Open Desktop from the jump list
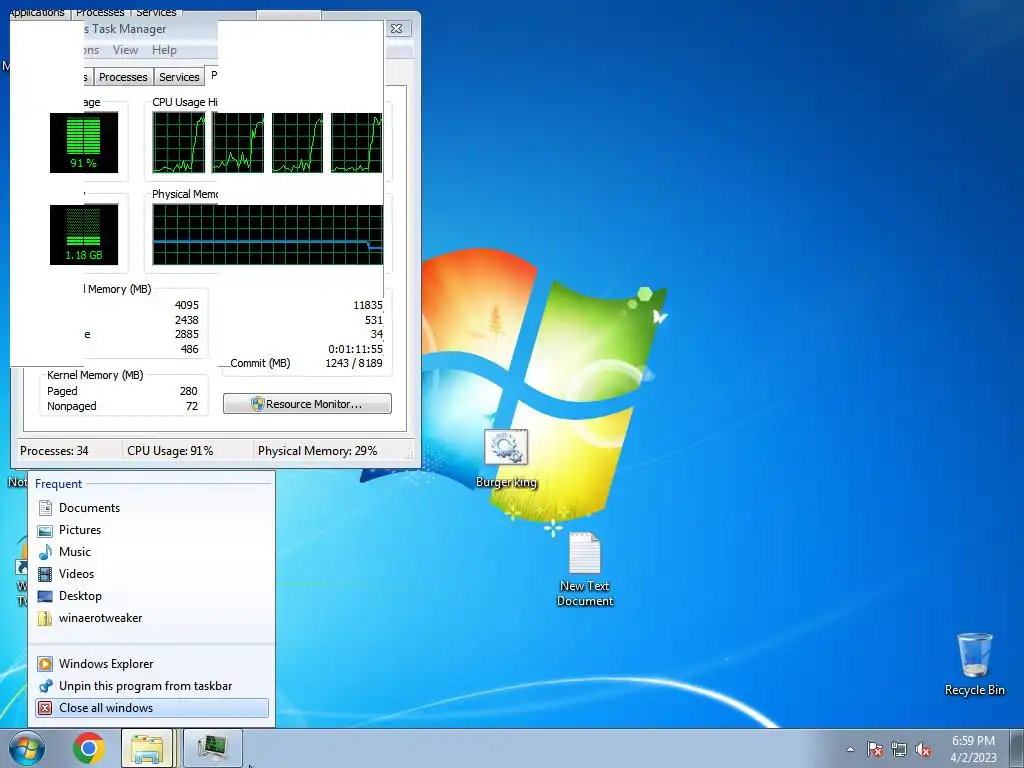Screen dimensions: 1024x768 tap(151, 596)
